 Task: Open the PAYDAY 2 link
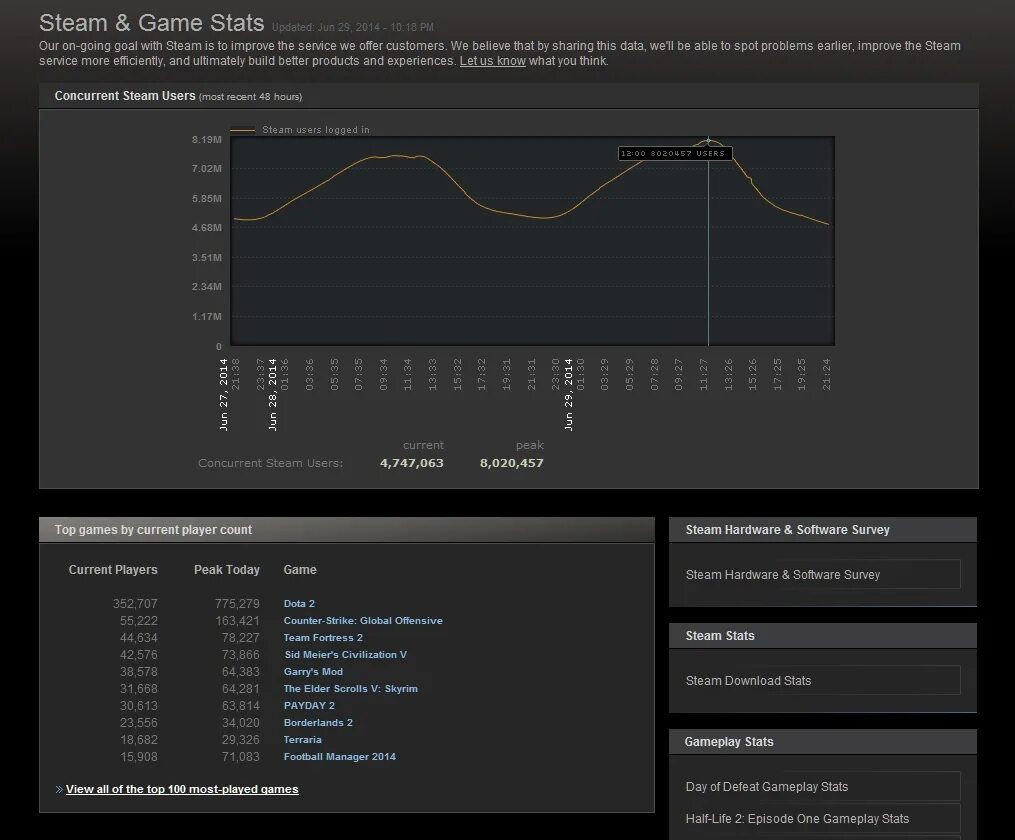tap(309, 705)
